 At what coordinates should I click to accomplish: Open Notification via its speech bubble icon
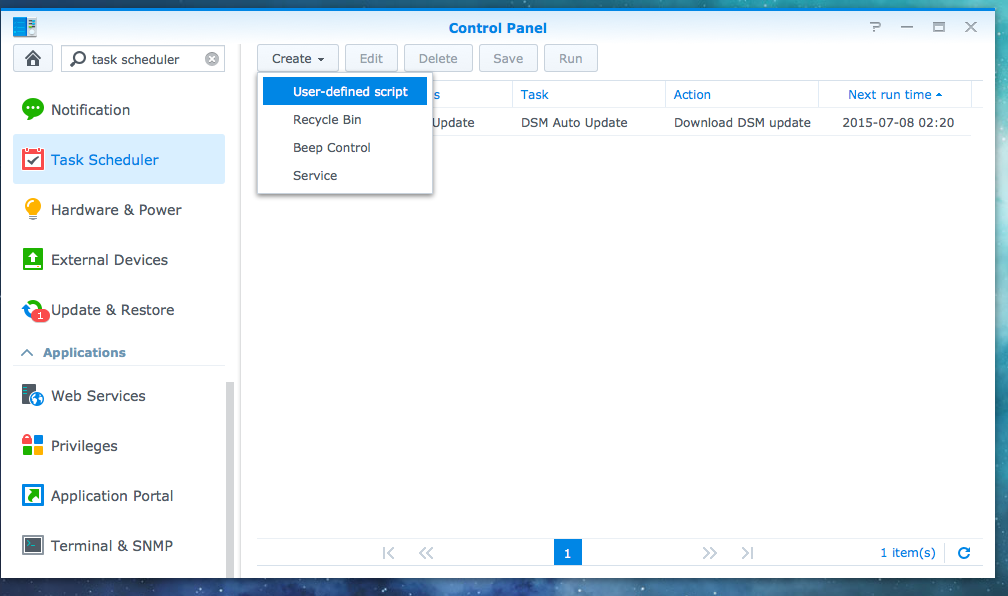tap(33, 109)
